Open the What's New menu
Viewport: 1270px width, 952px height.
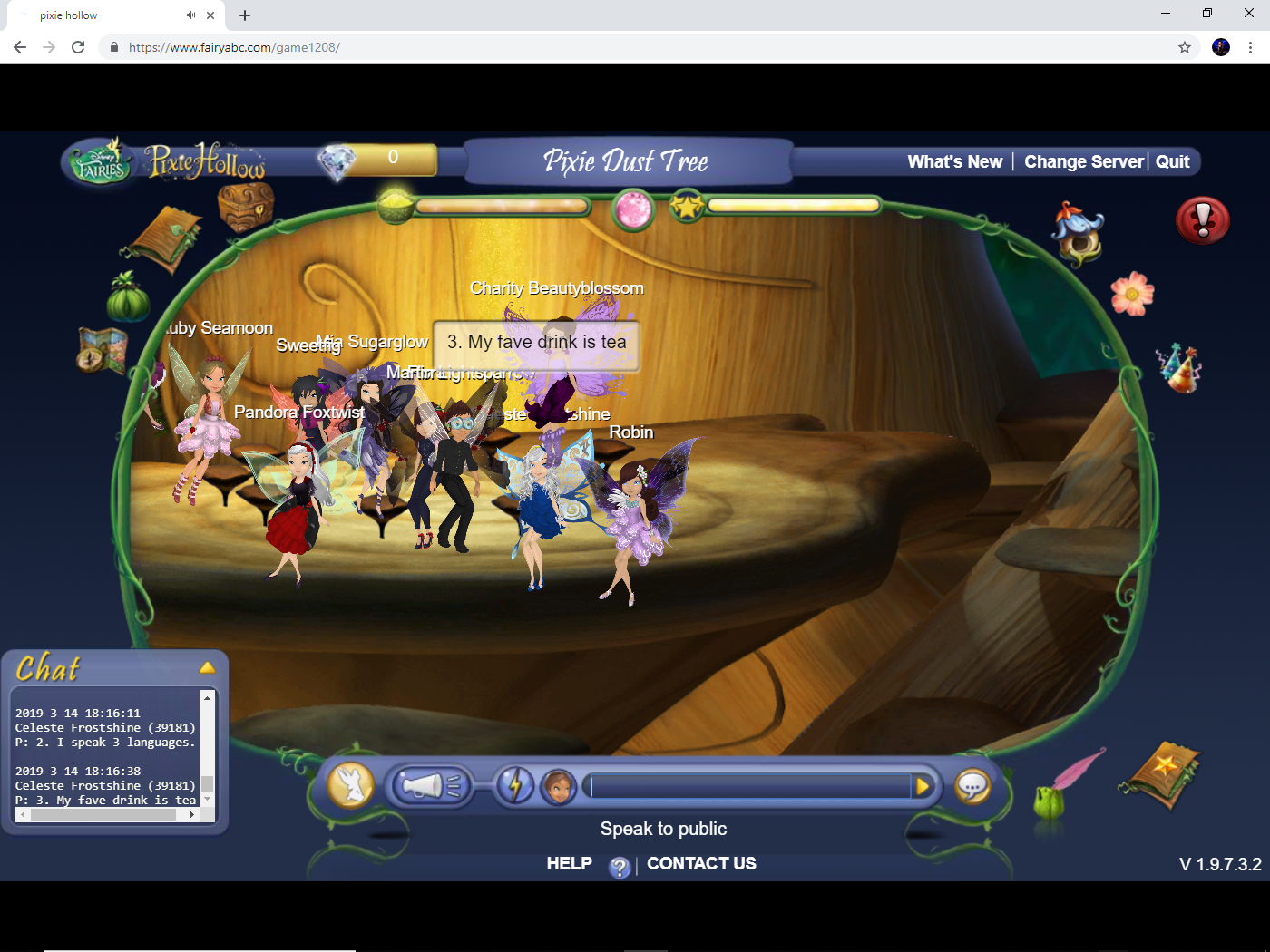pyautogui.click(x=954, y=161)
